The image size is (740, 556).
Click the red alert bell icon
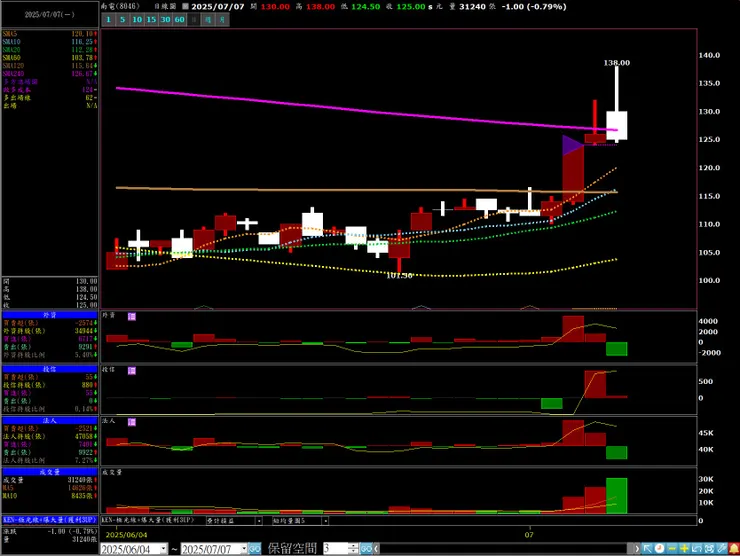click(x=733, y=549)
